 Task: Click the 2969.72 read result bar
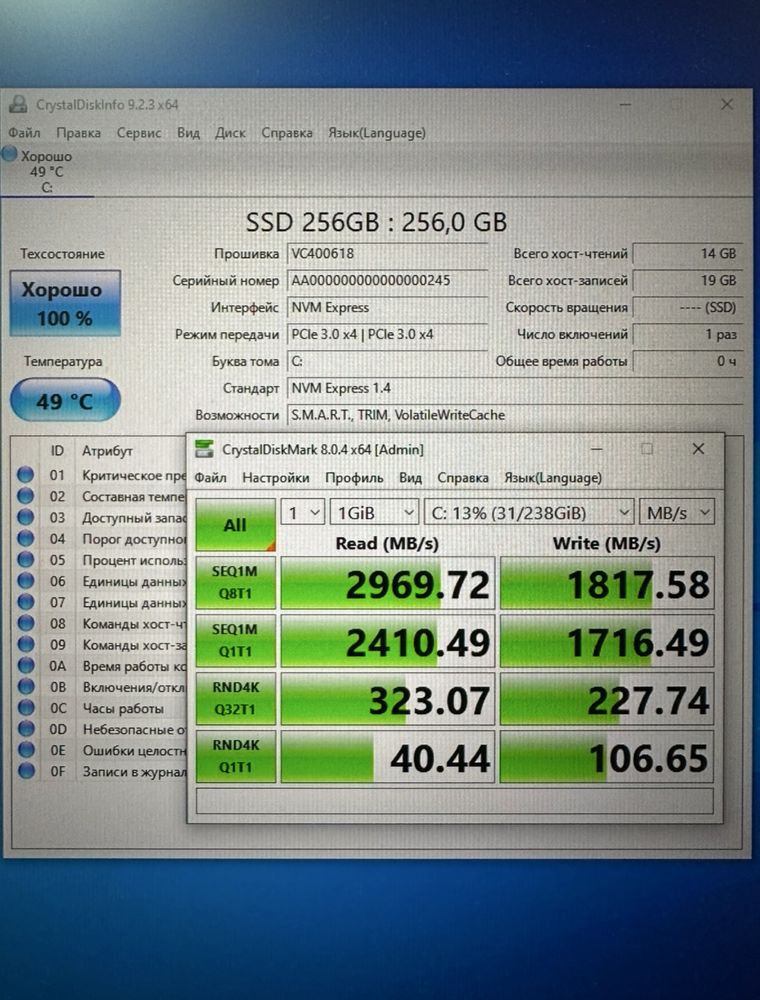(x=388, y=583)
